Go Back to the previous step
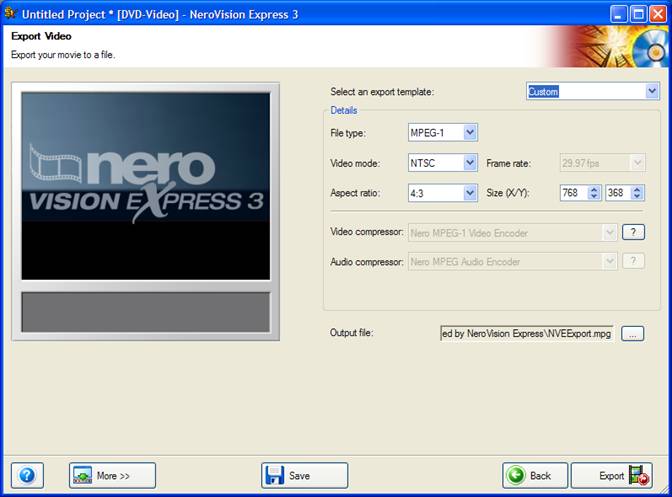672x497 pixels. [535, 475]
